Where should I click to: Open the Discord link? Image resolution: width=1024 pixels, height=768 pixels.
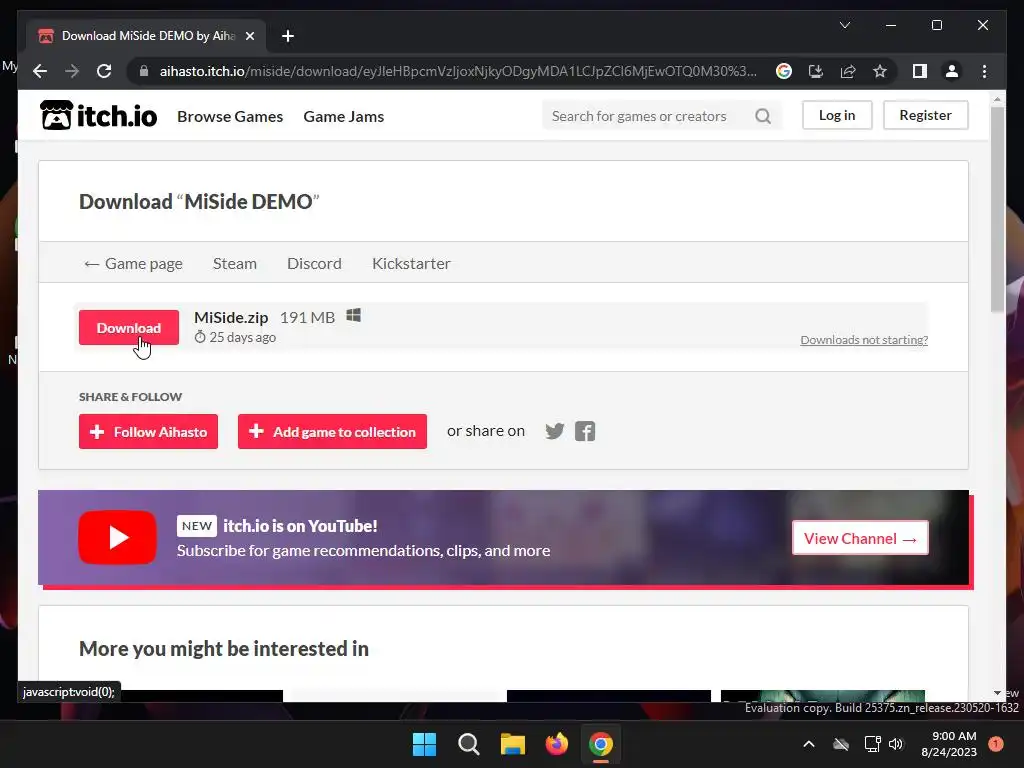314,263
